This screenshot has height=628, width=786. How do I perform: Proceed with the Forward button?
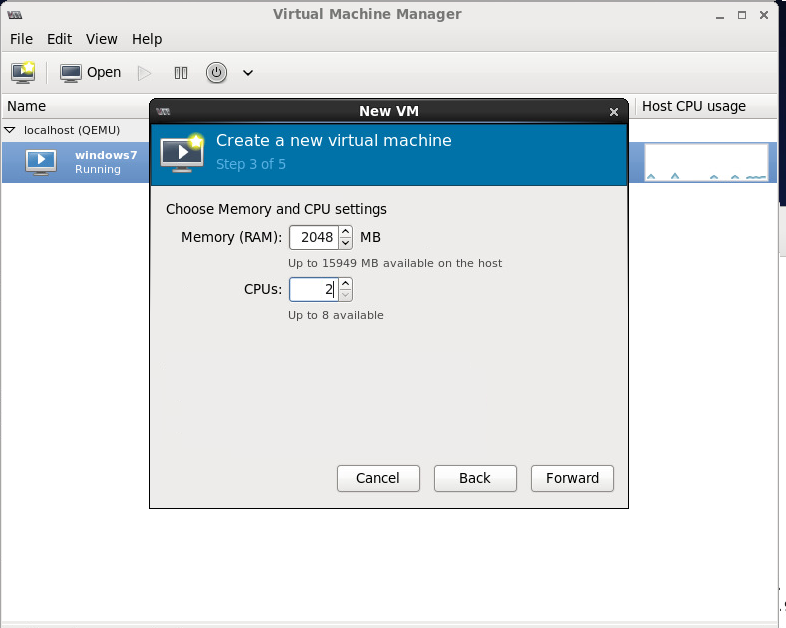point(572,478)
